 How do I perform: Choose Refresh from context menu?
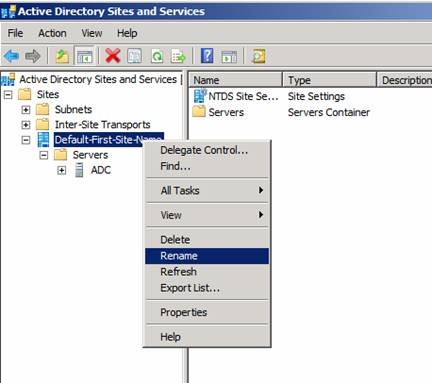pyautogui.click(x=207, y=272)
